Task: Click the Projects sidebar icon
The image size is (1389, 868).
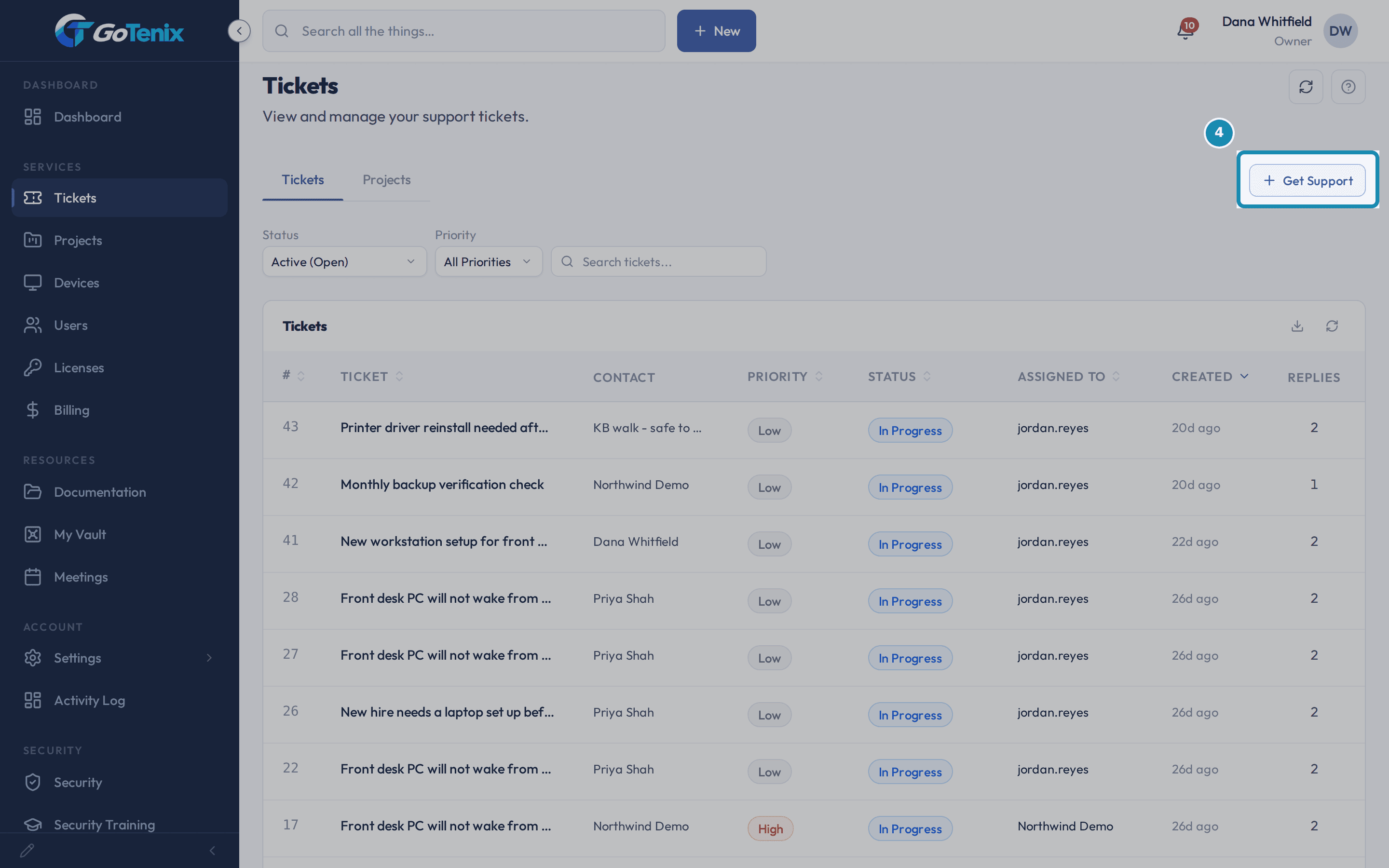Action: coord(33,240)
